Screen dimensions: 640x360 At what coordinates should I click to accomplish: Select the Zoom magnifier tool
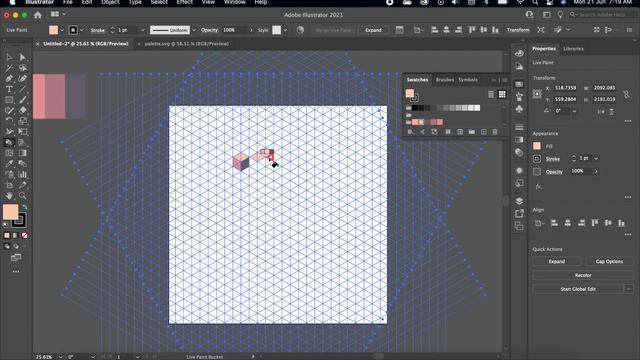pos(23,196)
